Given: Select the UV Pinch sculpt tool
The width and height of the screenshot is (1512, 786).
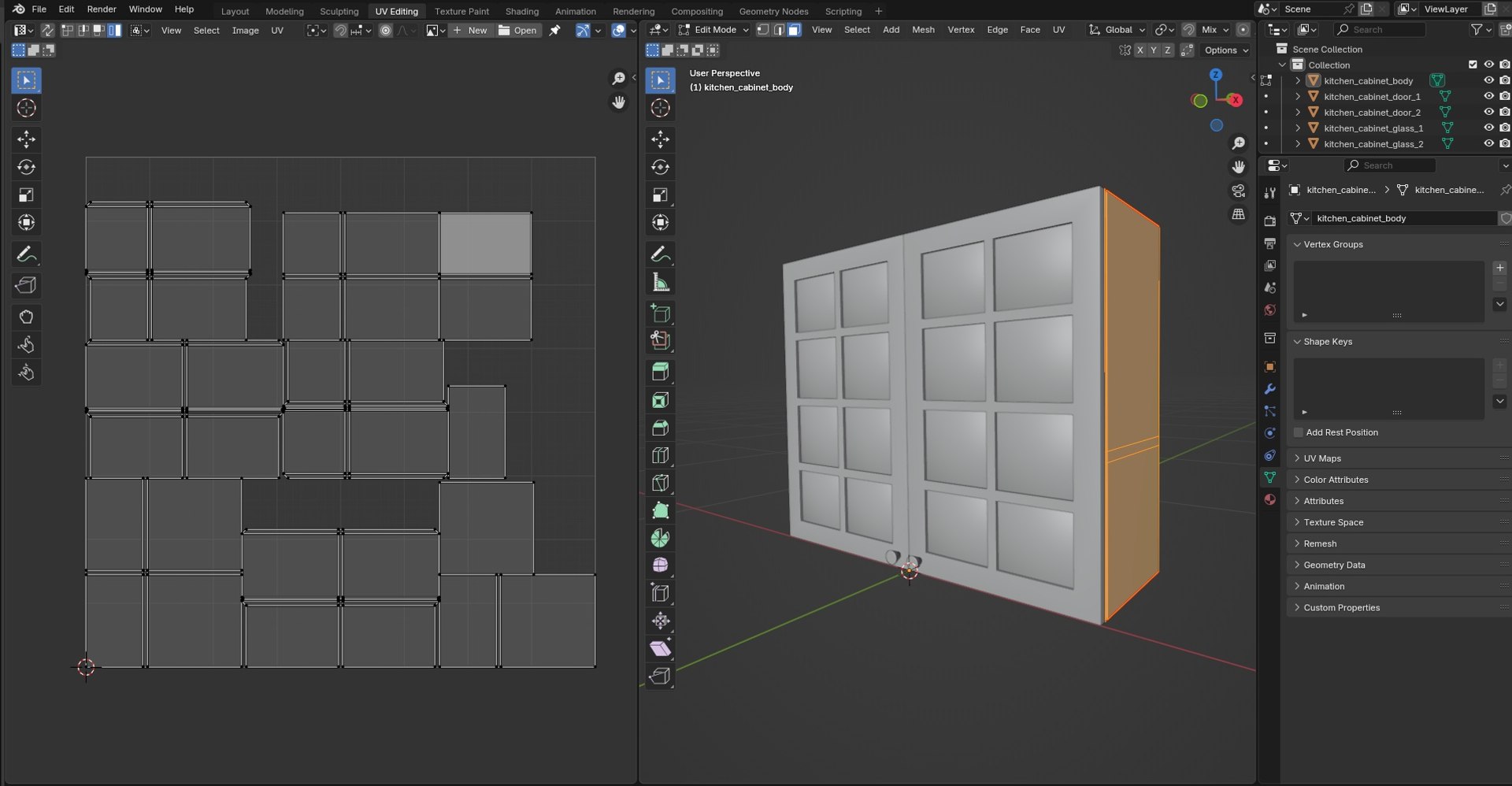Looking at the screenshot, I should (26, 372).
